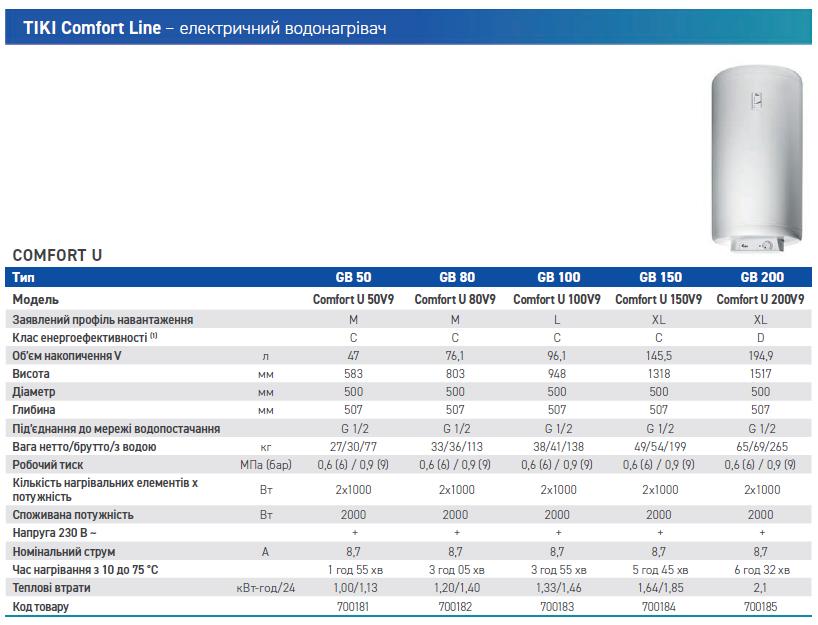Click the weight value 65/69/265
The height and width of the screenshot is (625, 818).
pos(760,447)
